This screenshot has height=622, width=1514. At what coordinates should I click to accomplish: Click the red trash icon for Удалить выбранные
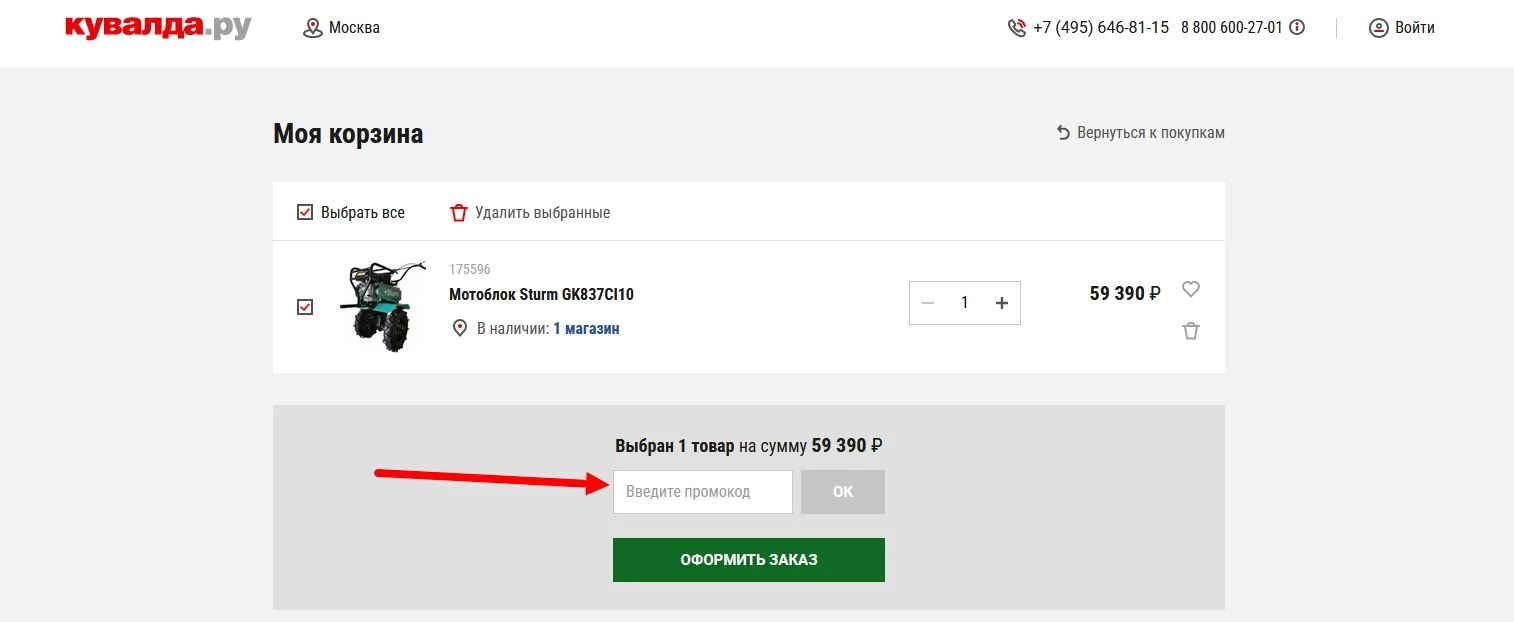pos(459,213)
